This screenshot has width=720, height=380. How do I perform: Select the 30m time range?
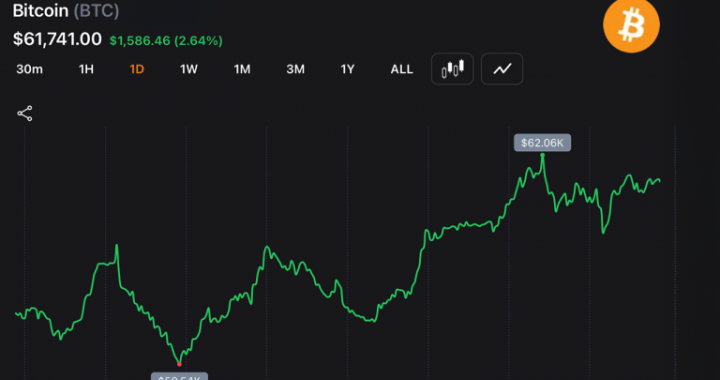point(29,69)
